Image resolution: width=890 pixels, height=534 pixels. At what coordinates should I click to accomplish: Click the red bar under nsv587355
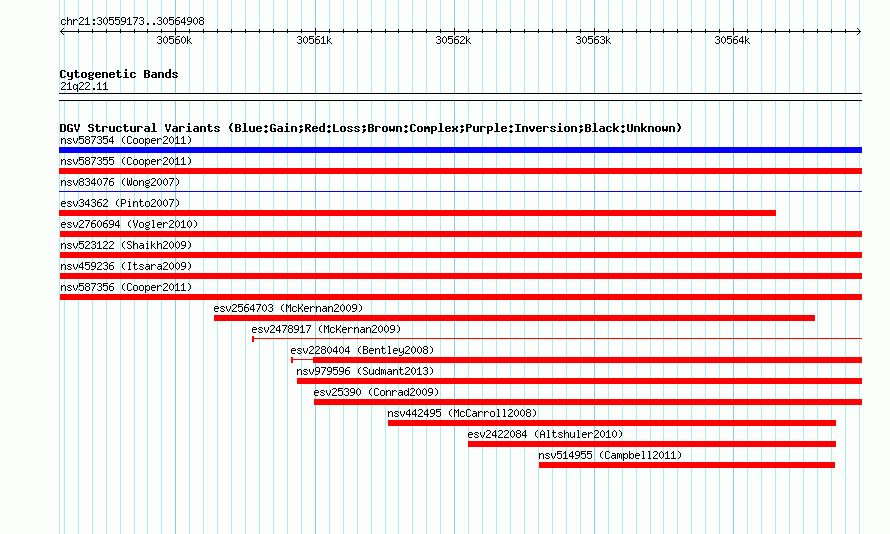(x=460, y=171)
